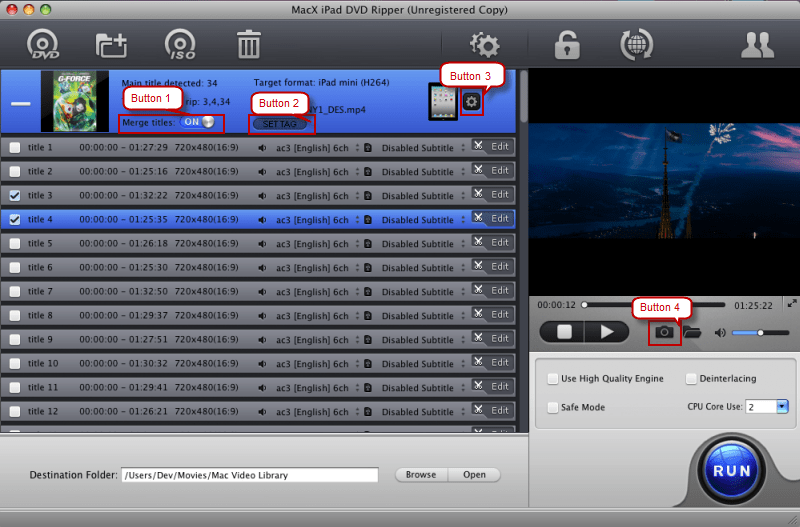Load a DVD disc with the DVD icon
The image size is (800, 527).
[43, 44]
